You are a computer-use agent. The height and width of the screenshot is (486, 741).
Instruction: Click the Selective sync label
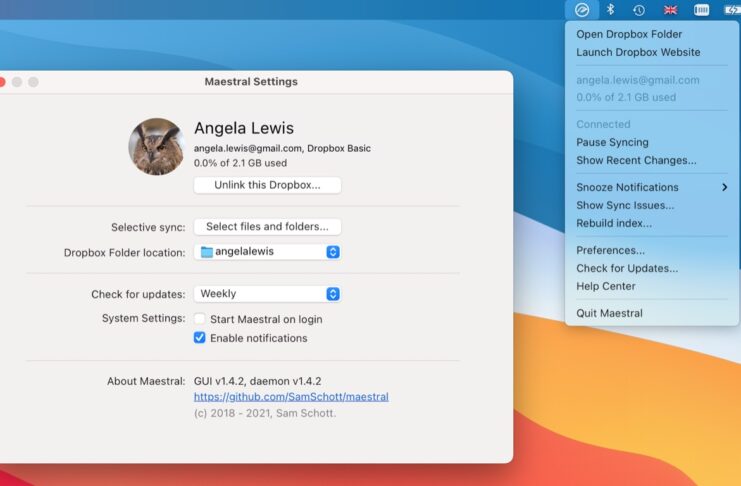[x=148, y=227]
